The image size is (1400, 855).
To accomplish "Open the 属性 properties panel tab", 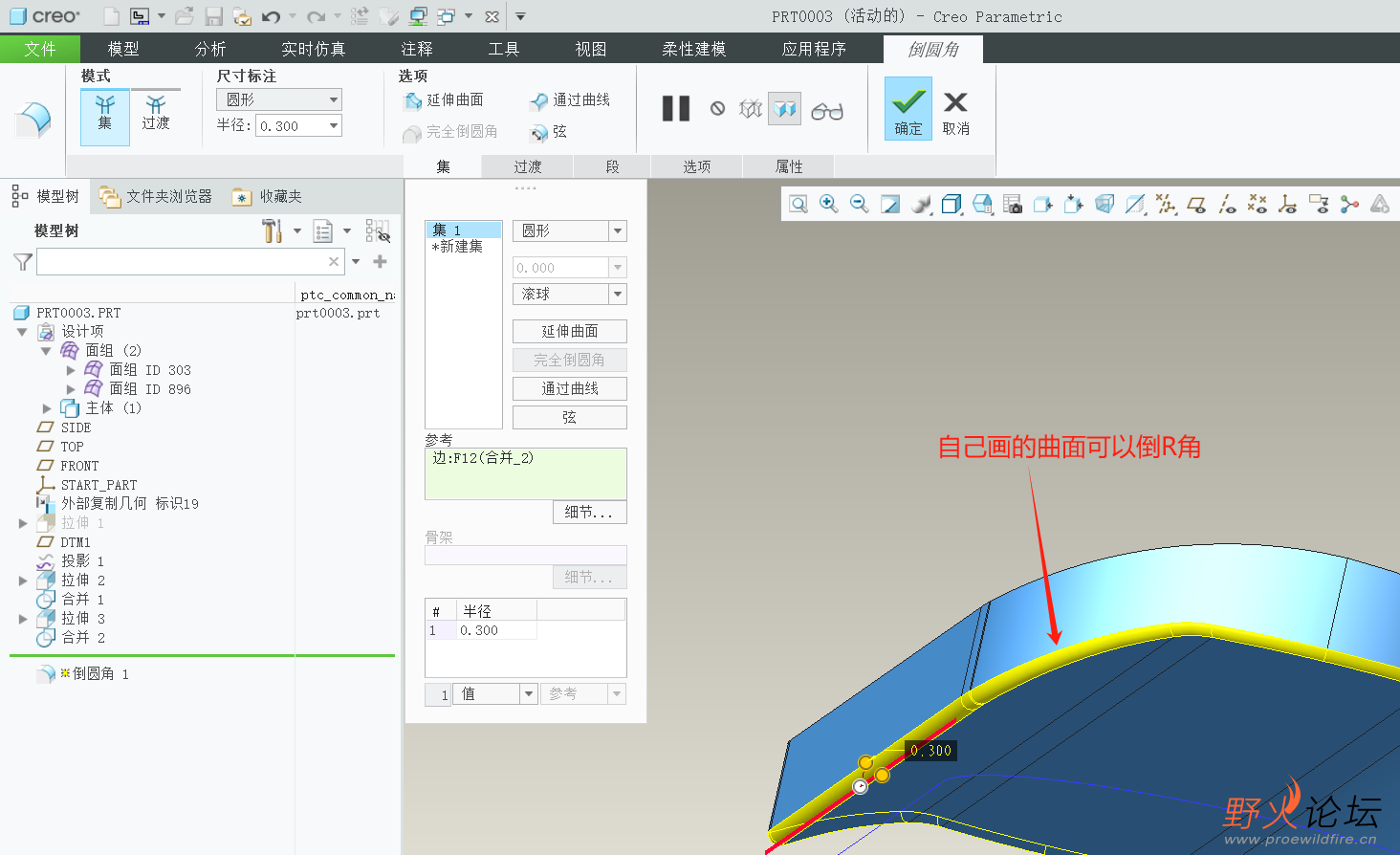I will tap(789, 166).
